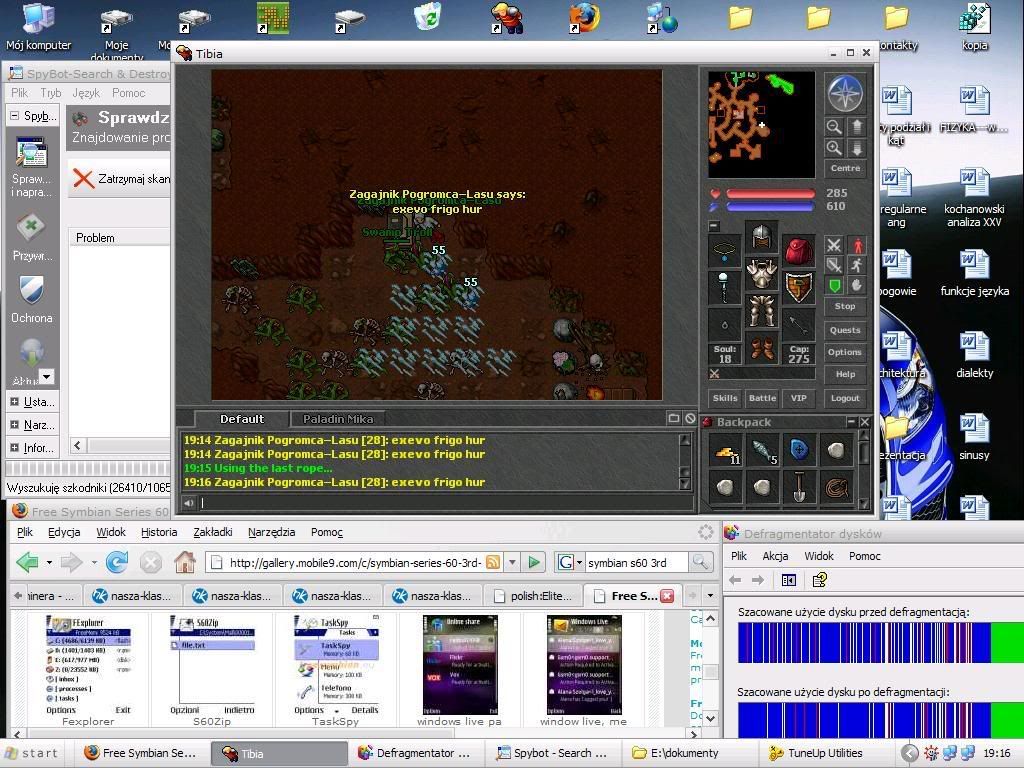Click Firefox search magnifier button
This screenshot has height=768, width=1024.
coord(700,562)
